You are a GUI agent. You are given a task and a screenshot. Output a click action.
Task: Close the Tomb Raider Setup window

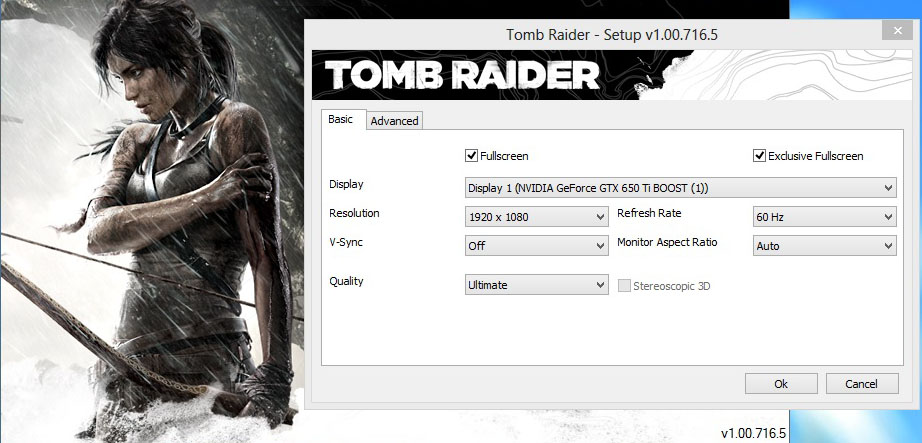pyautogui.click(x=897, y=30)
